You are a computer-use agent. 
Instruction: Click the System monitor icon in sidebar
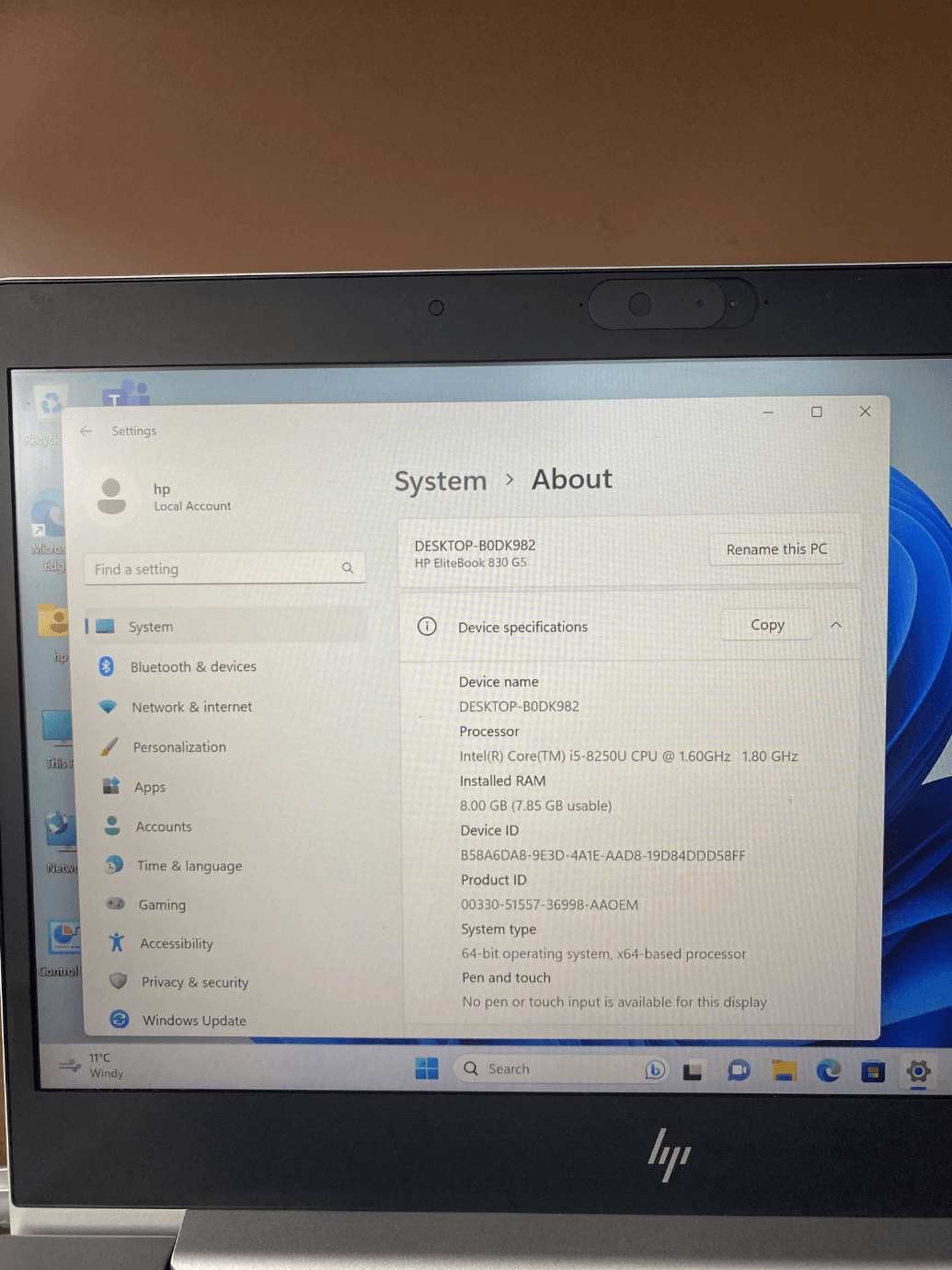tap(106, 627)
